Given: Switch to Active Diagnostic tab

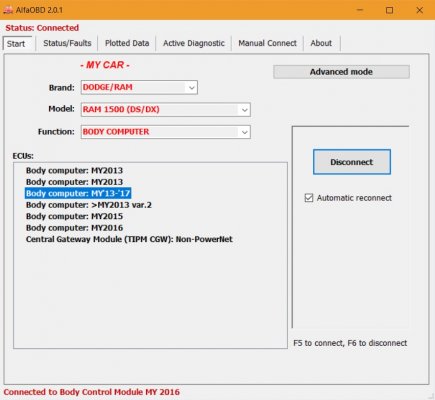Looking at the screenshot, I should click(x=194, y=43).
